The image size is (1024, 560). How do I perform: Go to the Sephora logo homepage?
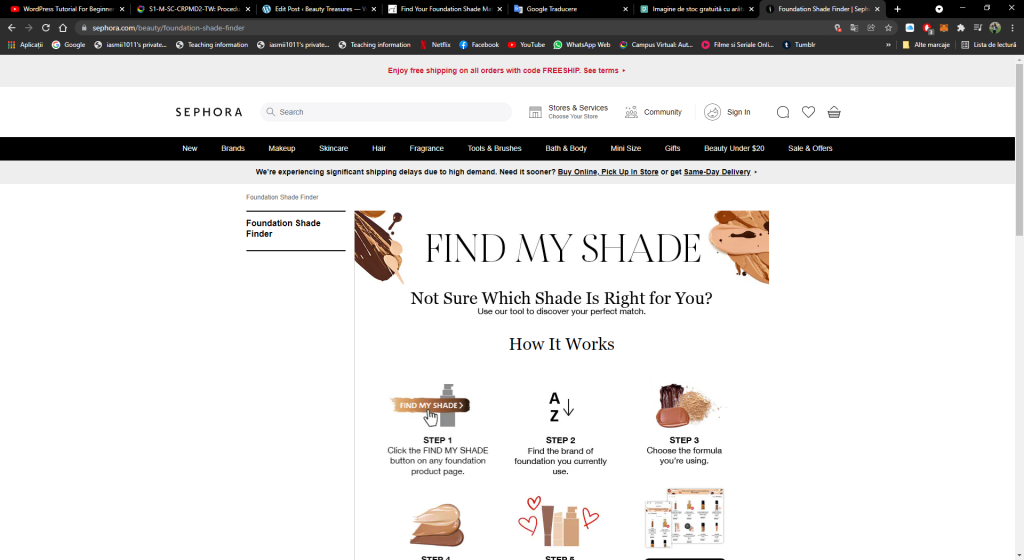[x=209, y=112]
